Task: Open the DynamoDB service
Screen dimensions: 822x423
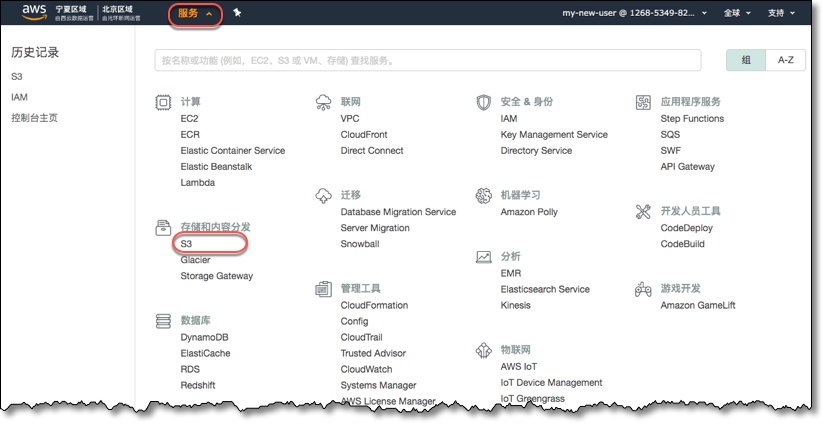Action: 204,338
